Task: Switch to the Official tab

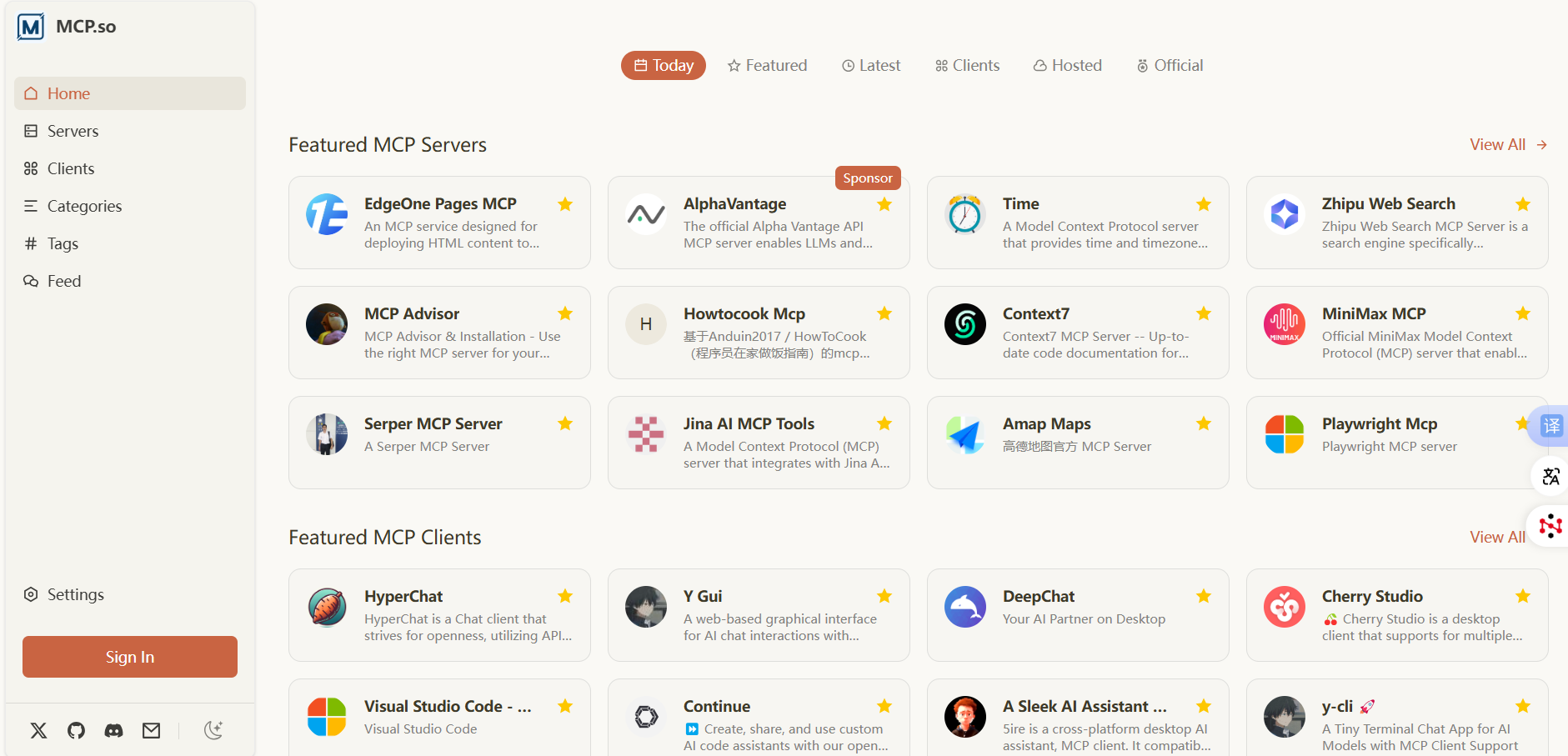Action: point(1170,66)
